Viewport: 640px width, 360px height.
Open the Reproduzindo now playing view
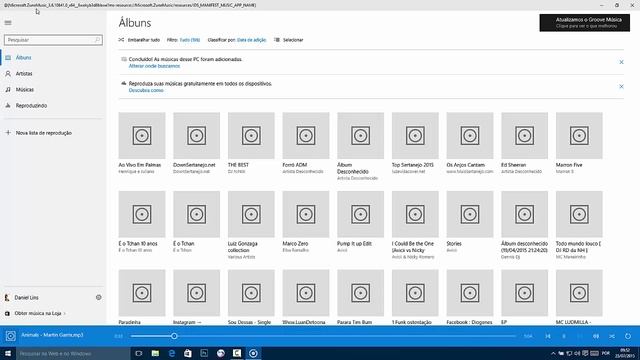coord(53,105)
